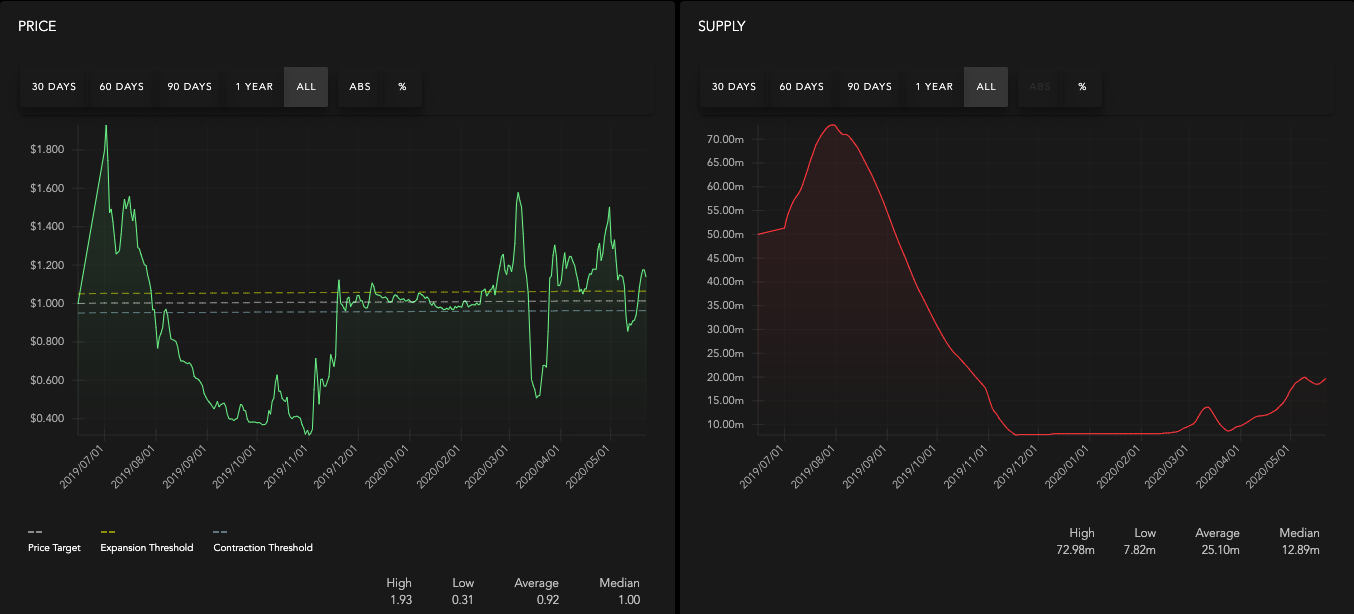Toggle Contraction Threshold legend entry

(263, 548)
